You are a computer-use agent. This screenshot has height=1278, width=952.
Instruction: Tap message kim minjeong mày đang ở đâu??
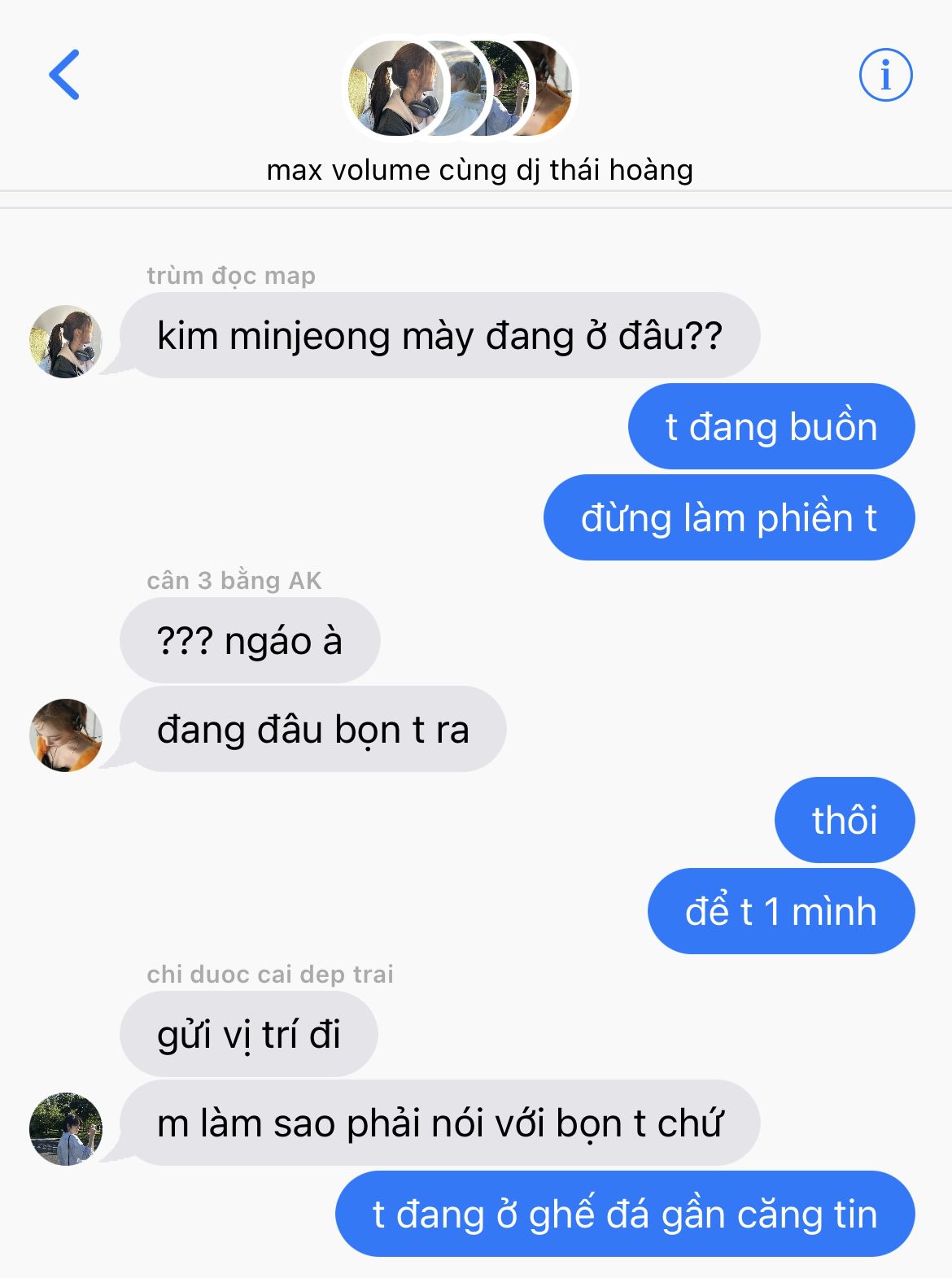[x=440, y=335]
